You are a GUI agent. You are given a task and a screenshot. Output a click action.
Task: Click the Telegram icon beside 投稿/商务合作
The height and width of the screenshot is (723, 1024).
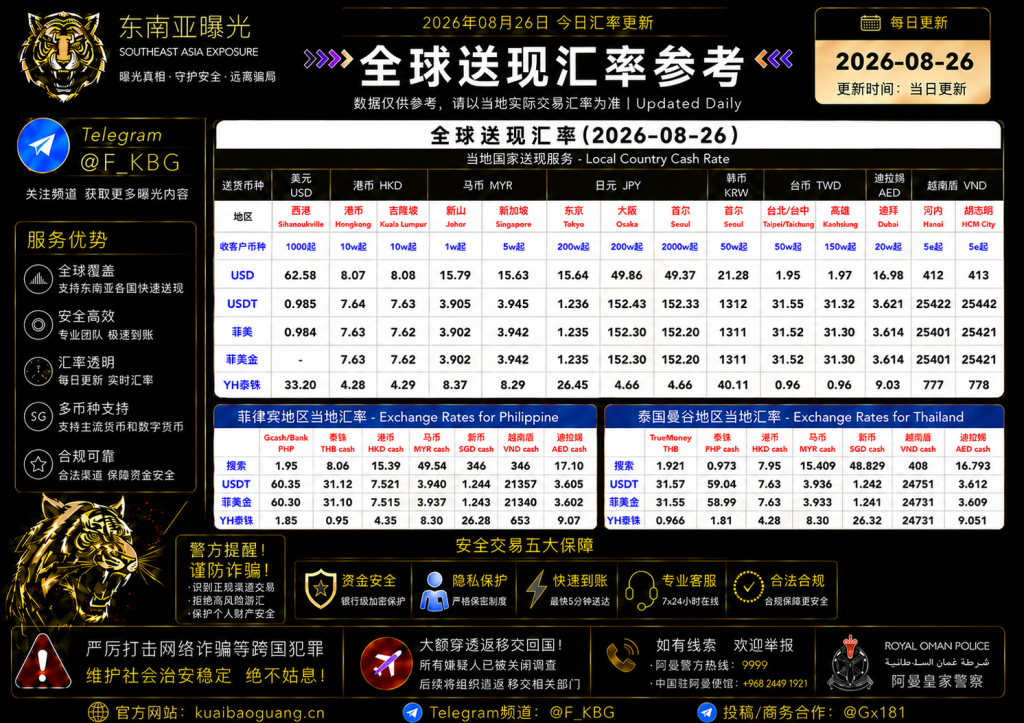tap(707, 712)
